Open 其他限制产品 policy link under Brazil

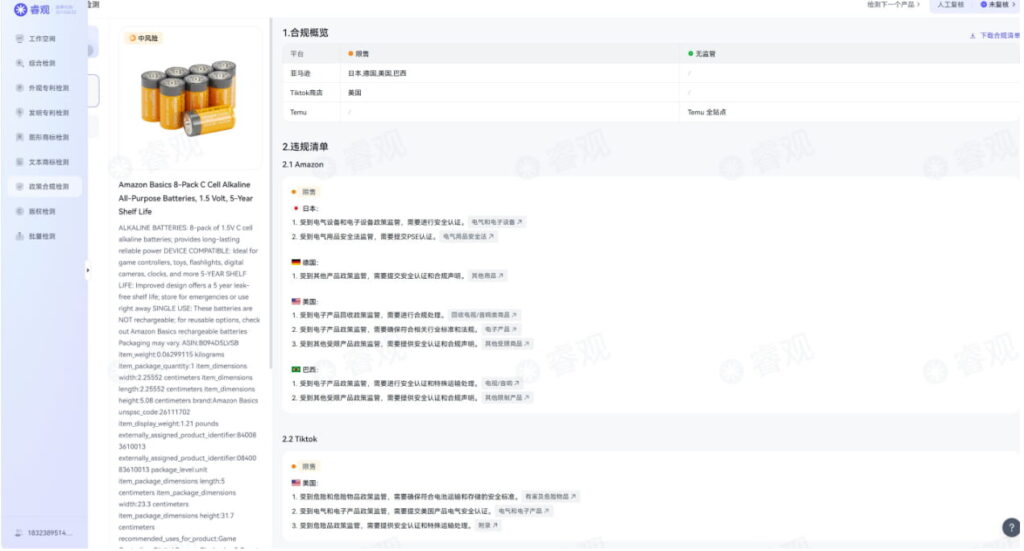[x=507, y=398]
